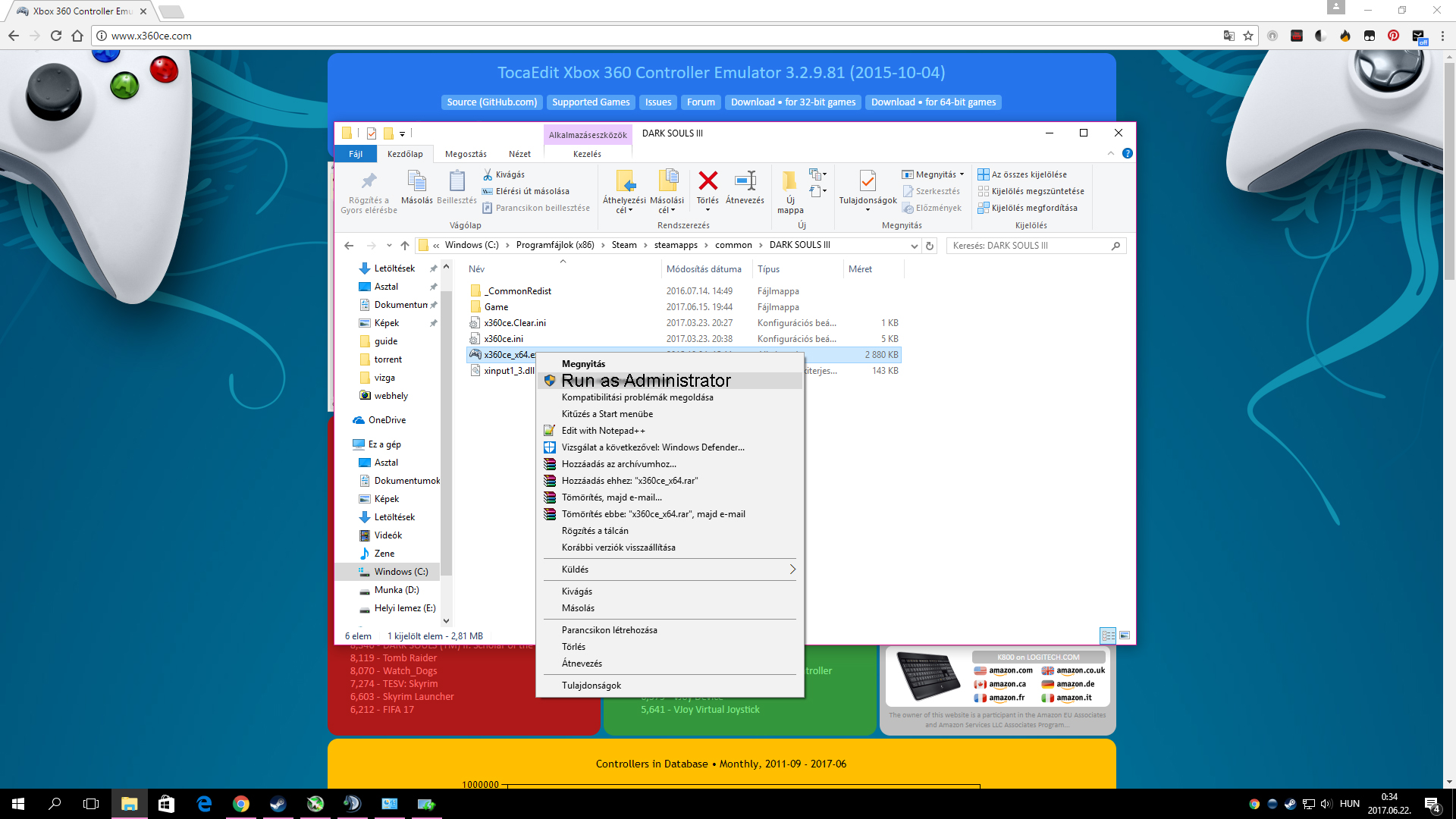
Task: Click the Új mappa new folder icon
Action: 789,181
